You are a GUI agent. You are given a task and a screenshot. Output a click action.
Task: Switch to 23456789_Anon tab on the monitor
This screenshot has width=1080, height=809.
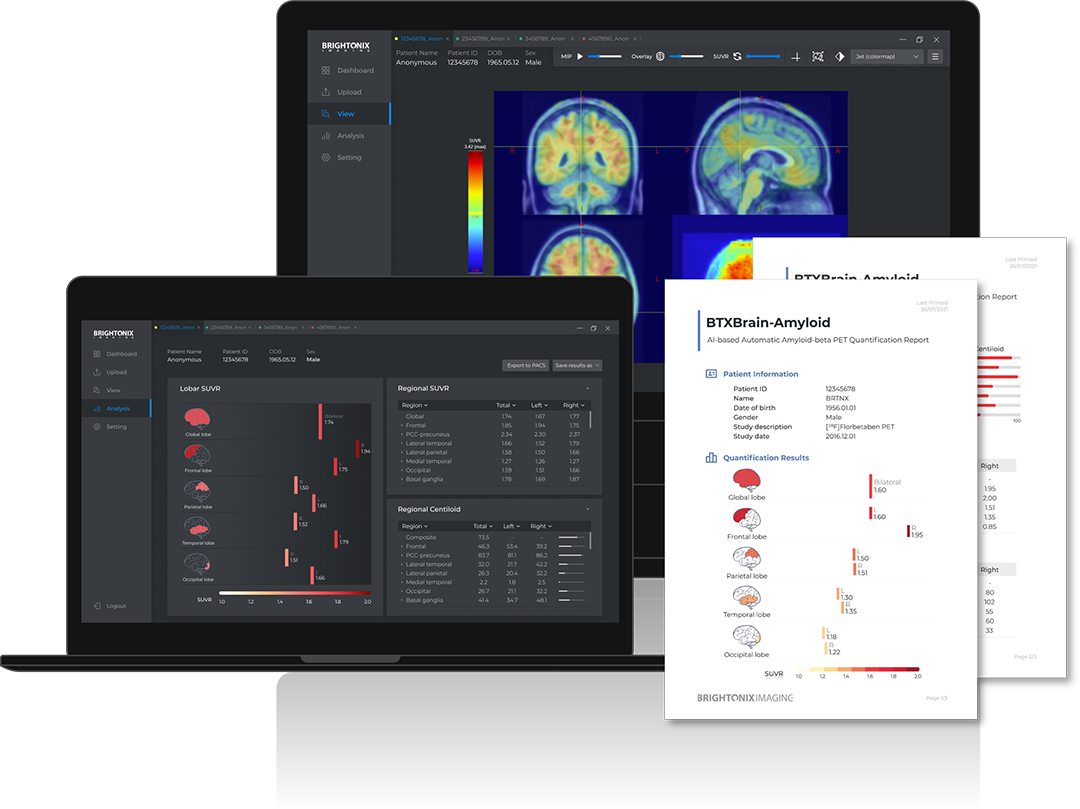click(483, 39)
